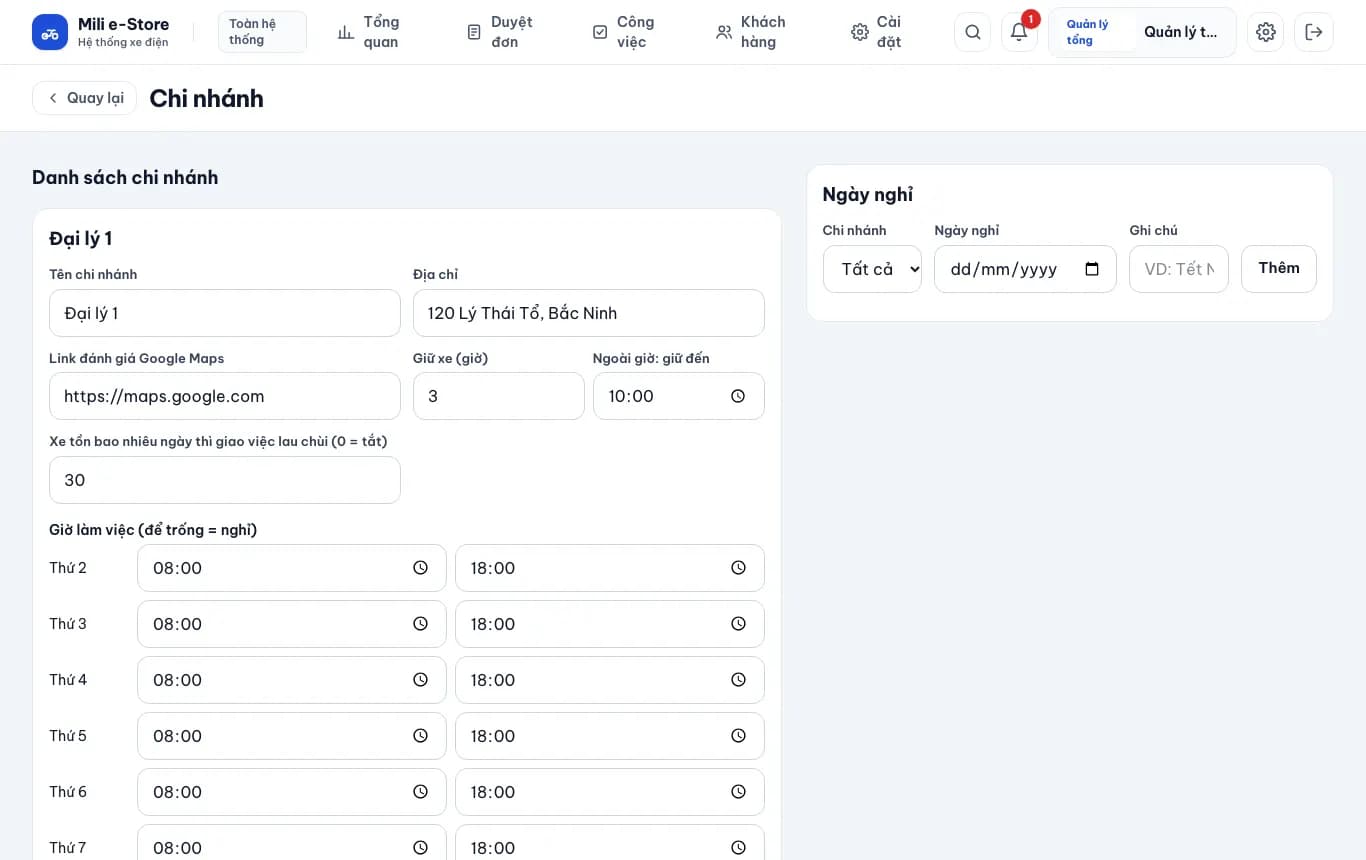Viewport: 1366px width, 860px height.
Task: Open notifications bell with badge 1
Action: (x=1019, y=32)
